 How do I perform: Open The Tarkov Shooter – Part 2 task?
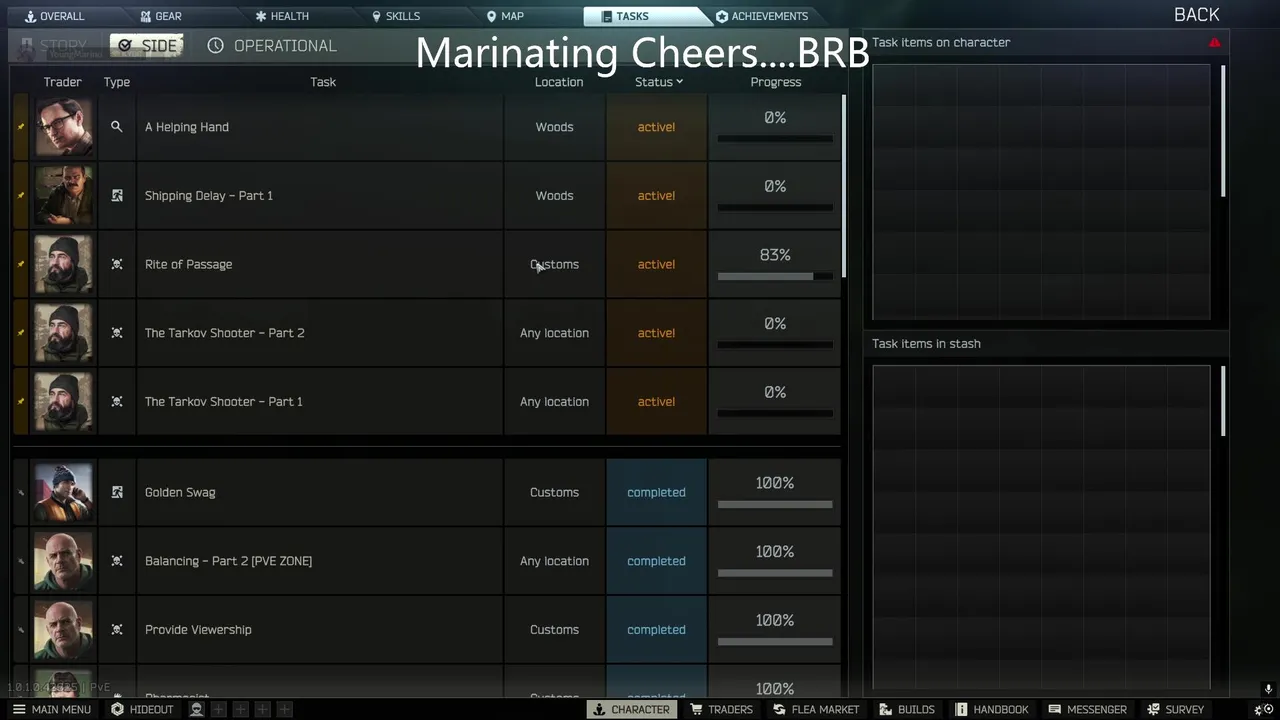tap(224, 333)
